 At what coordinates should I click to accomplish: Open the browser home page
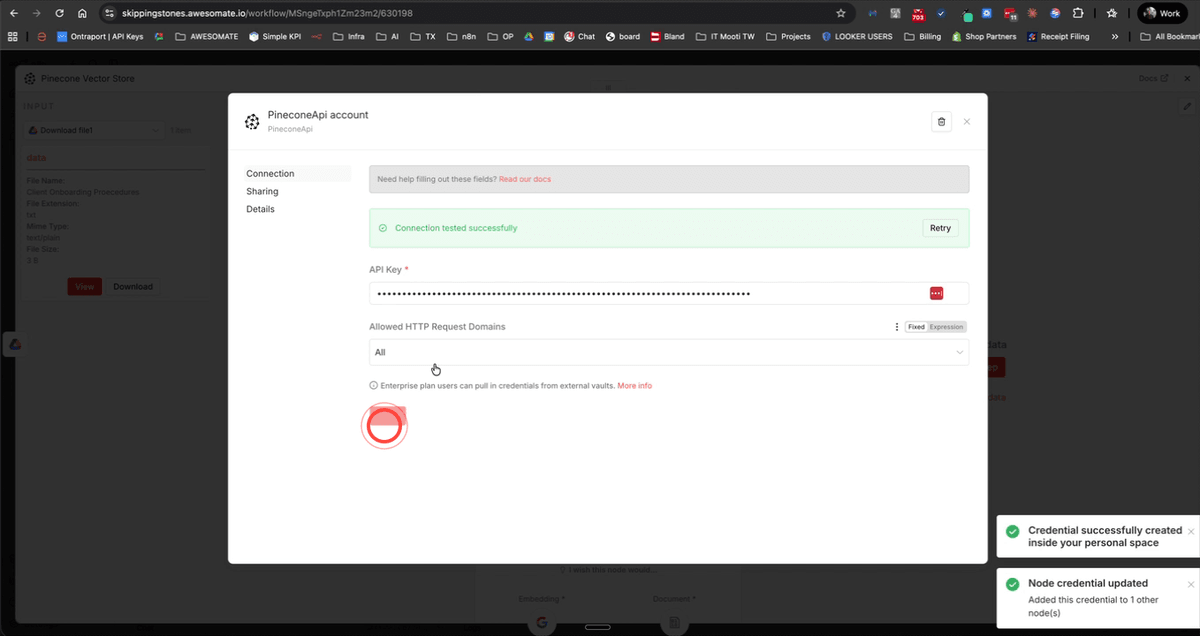click(x=82, y=14)
